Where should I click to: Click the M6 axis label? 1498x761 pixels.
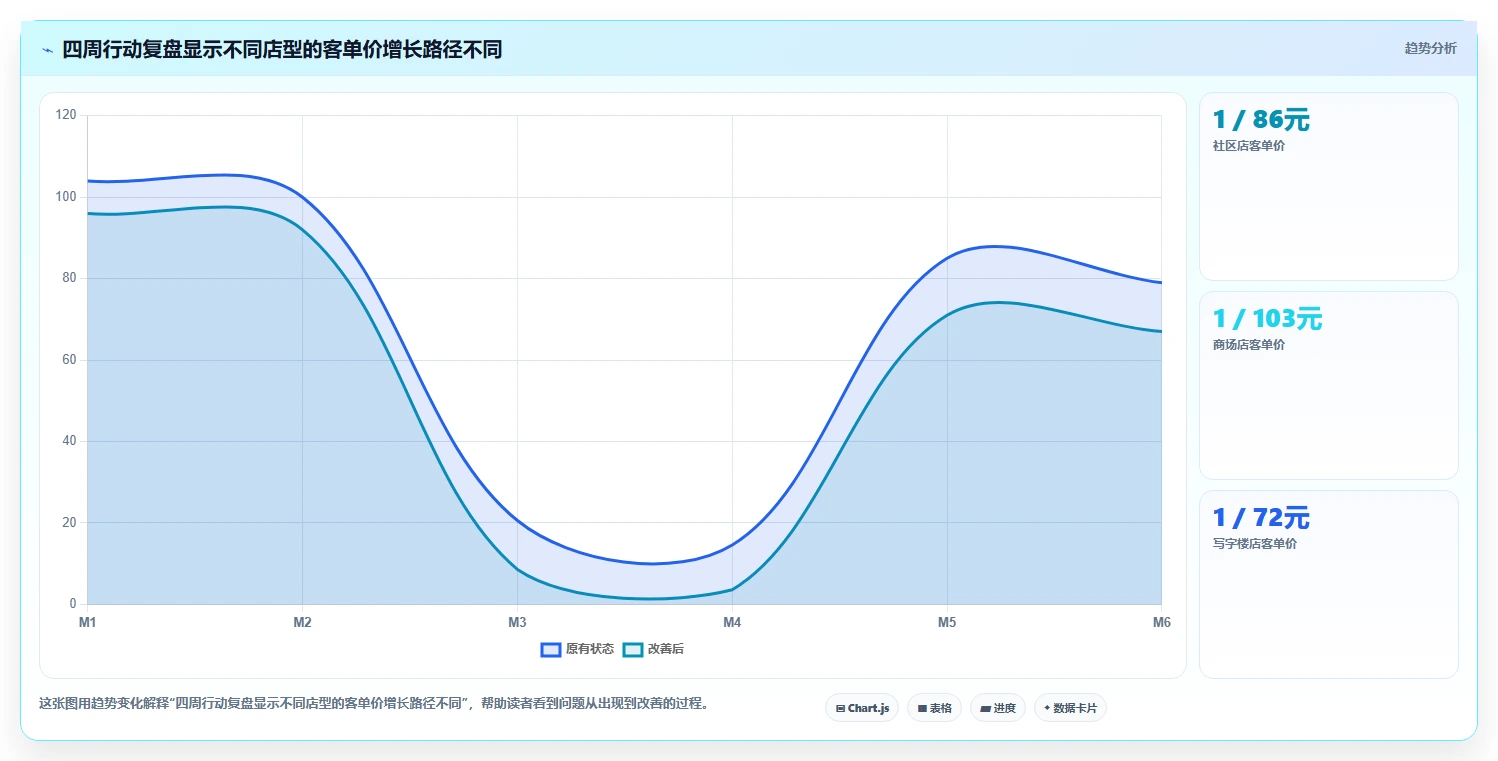(1161, 622)
